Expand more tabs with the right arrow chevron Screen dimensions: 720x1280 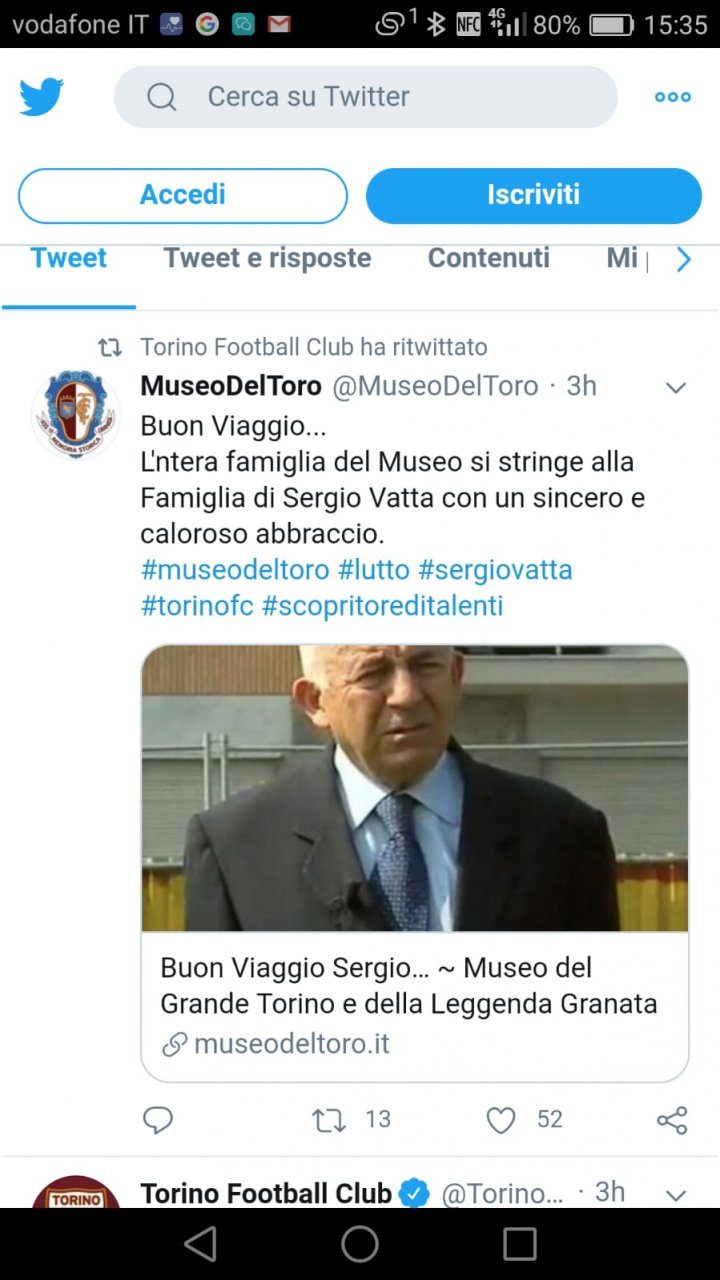tap(684, 259)
